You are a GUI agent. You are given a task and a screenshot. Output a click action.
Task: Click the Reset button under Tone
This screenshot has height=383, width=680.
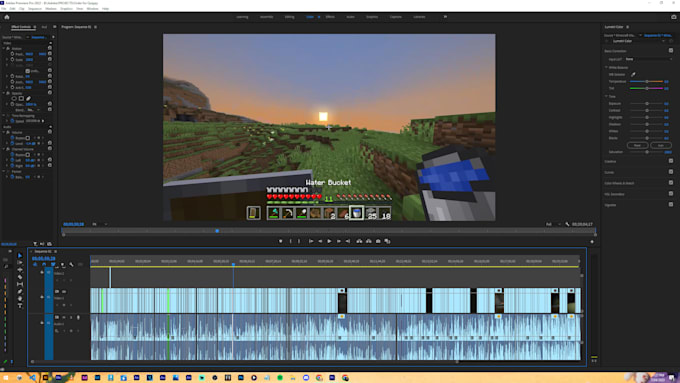[x=638, y=145]
